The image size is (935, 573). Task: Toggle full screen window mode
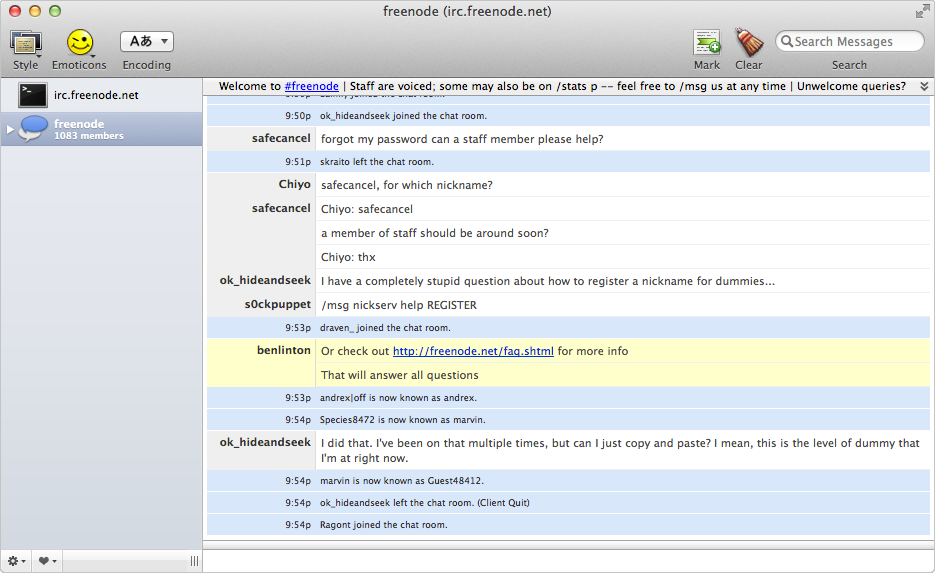pyautogui.click(x=922, y=11)
